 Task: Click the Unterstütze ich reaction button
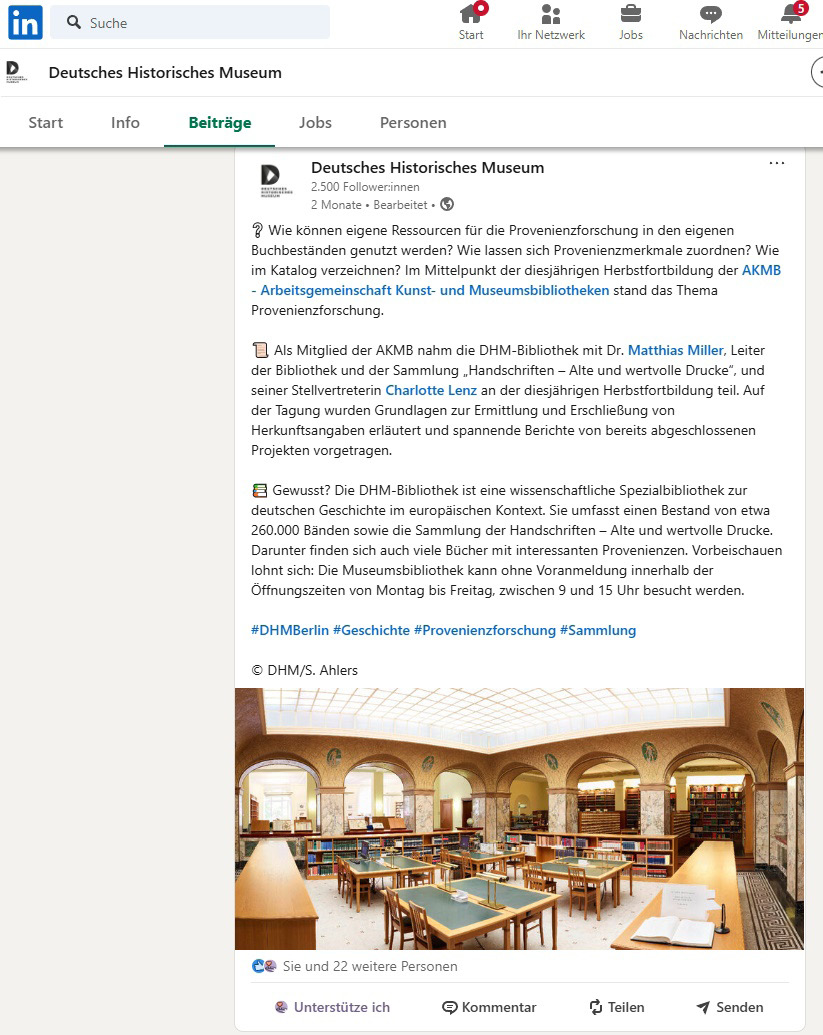332,1007
